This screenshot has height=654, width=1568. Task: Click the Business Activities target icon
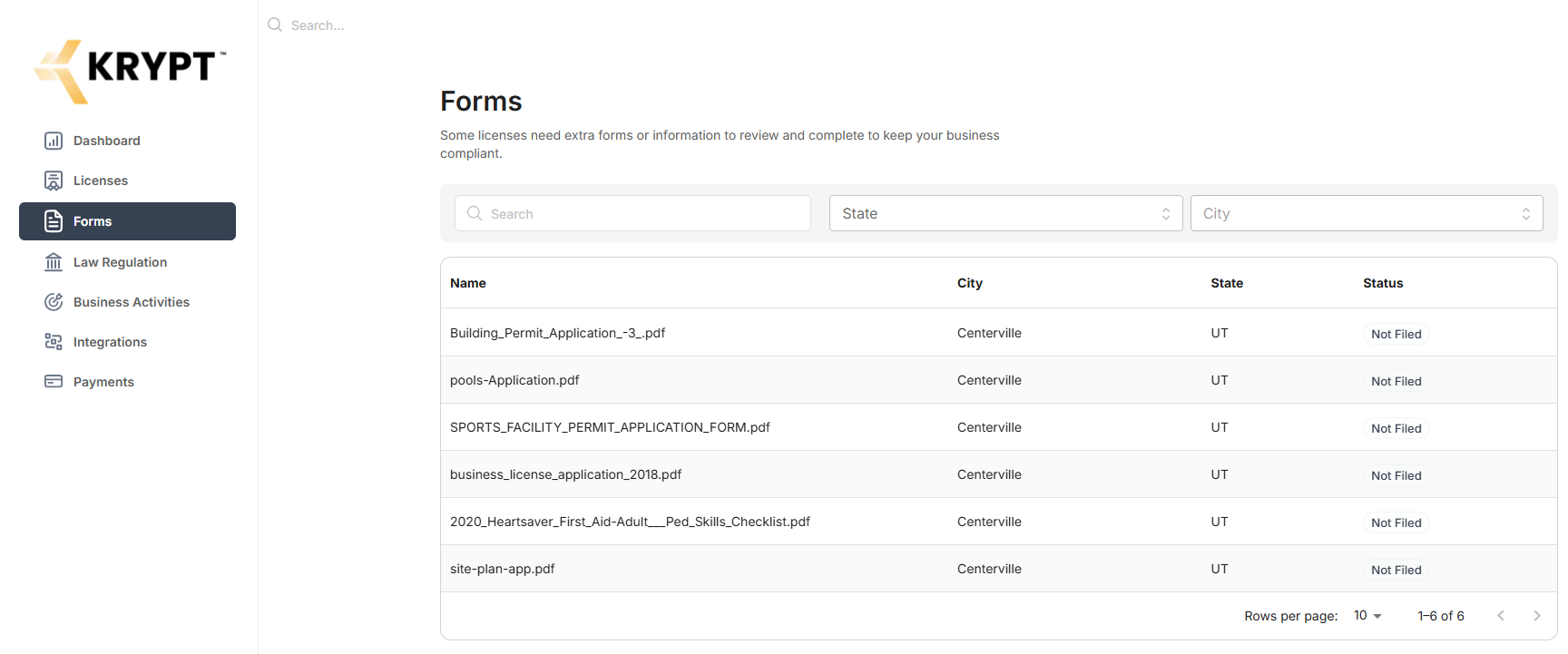[x=54, y=302]
